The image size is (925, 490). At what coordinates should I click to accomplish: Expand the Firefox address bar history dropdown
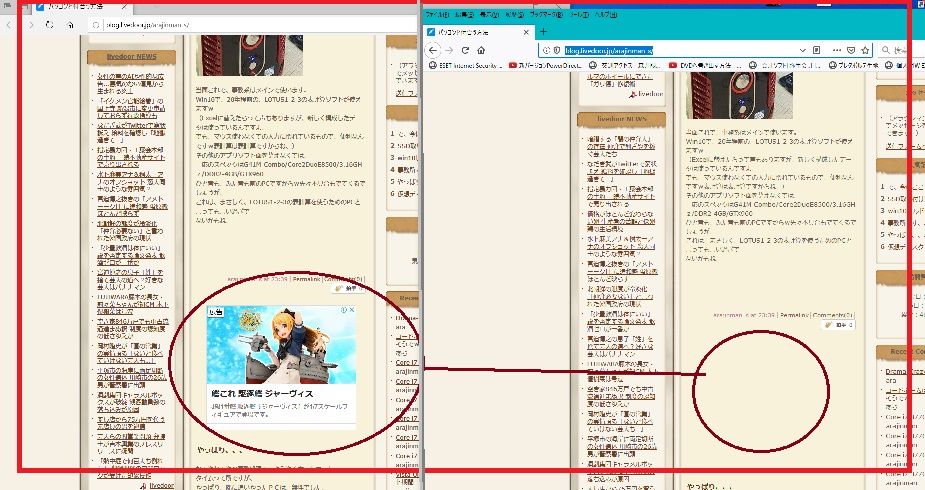pyautogui.click(x=802, y=51)
